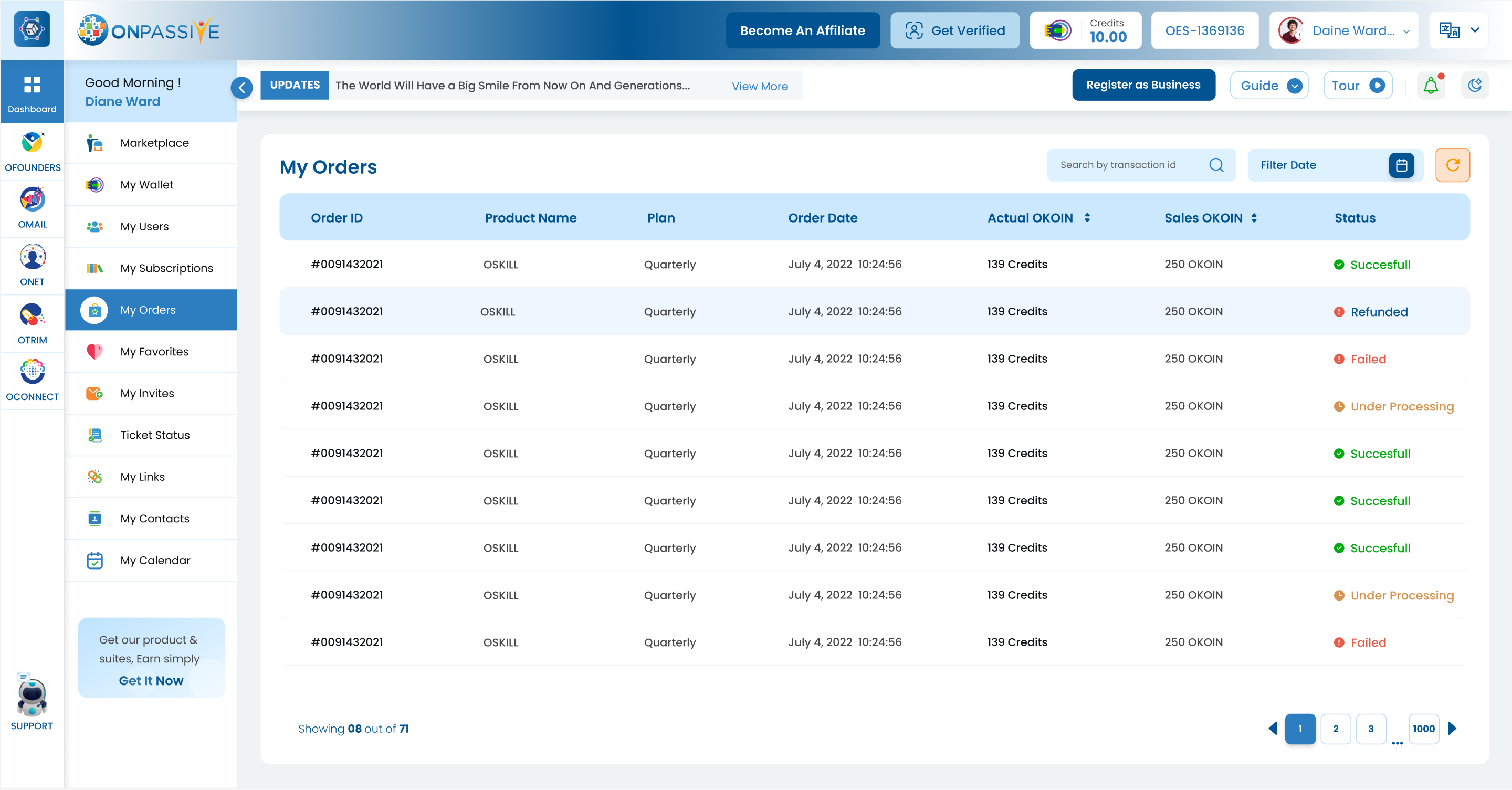
Task: Open Ticket Status menu item
Action: [151, 435]
